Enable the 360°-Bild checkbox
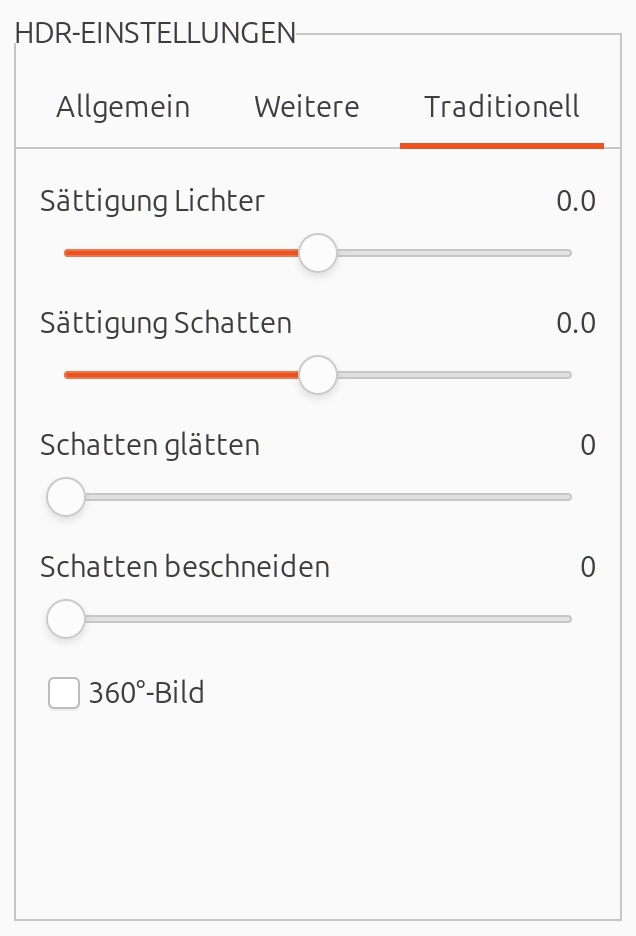Viewport: 636px width, 936px height. pyautogui.click(x=64, y=693)
